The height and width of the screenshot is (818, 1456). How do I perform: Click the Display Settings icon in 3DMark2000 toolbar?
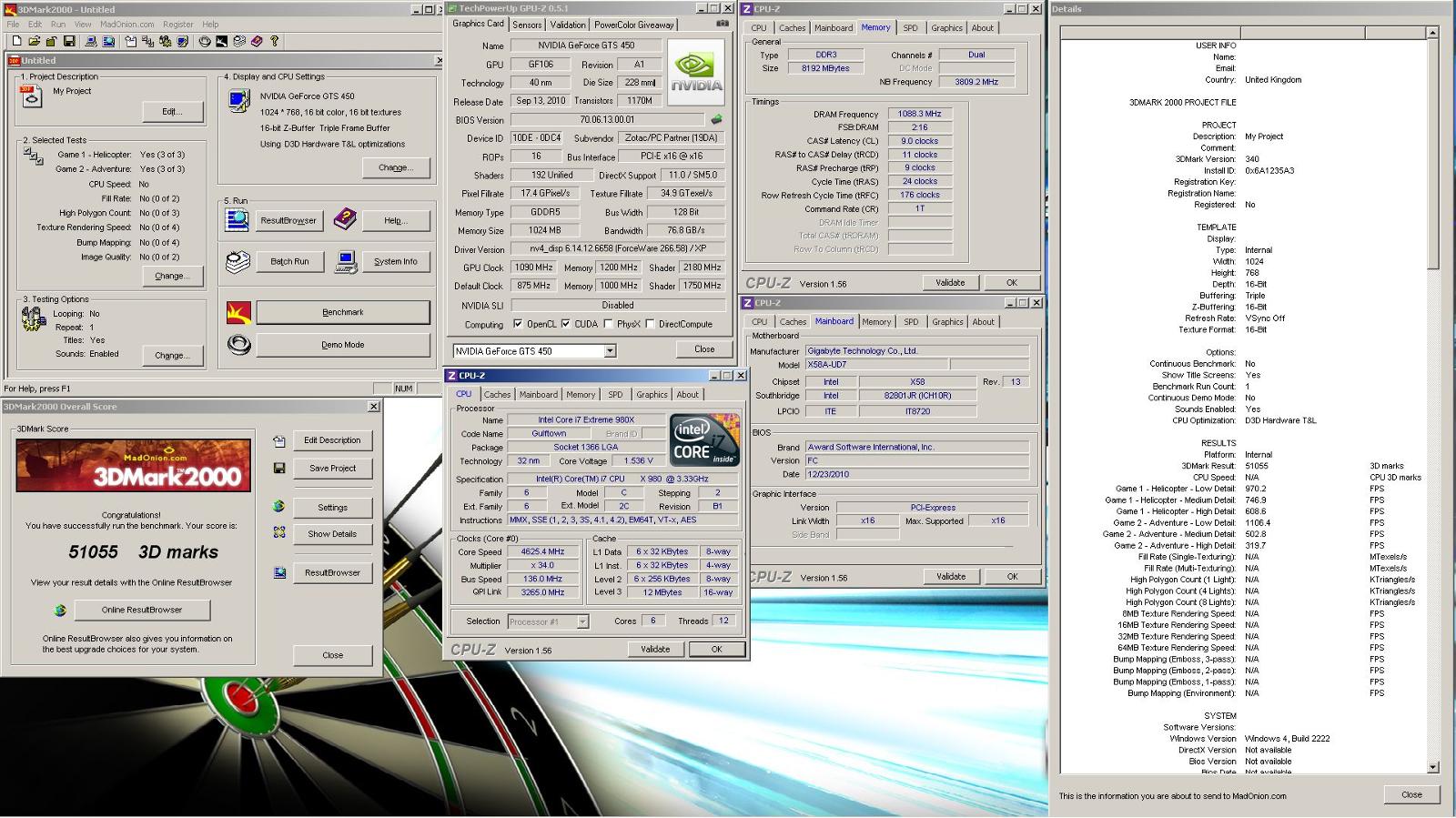182,41
